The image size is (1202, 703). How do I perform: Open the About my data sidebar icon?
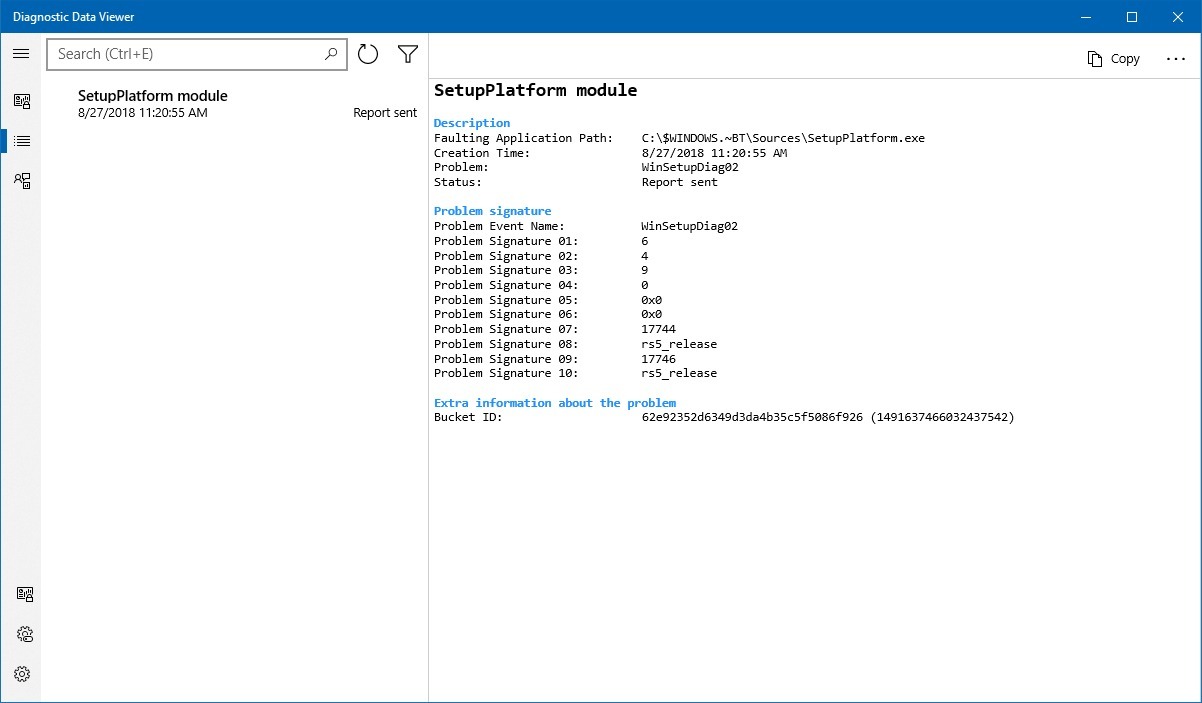point(21,181)
